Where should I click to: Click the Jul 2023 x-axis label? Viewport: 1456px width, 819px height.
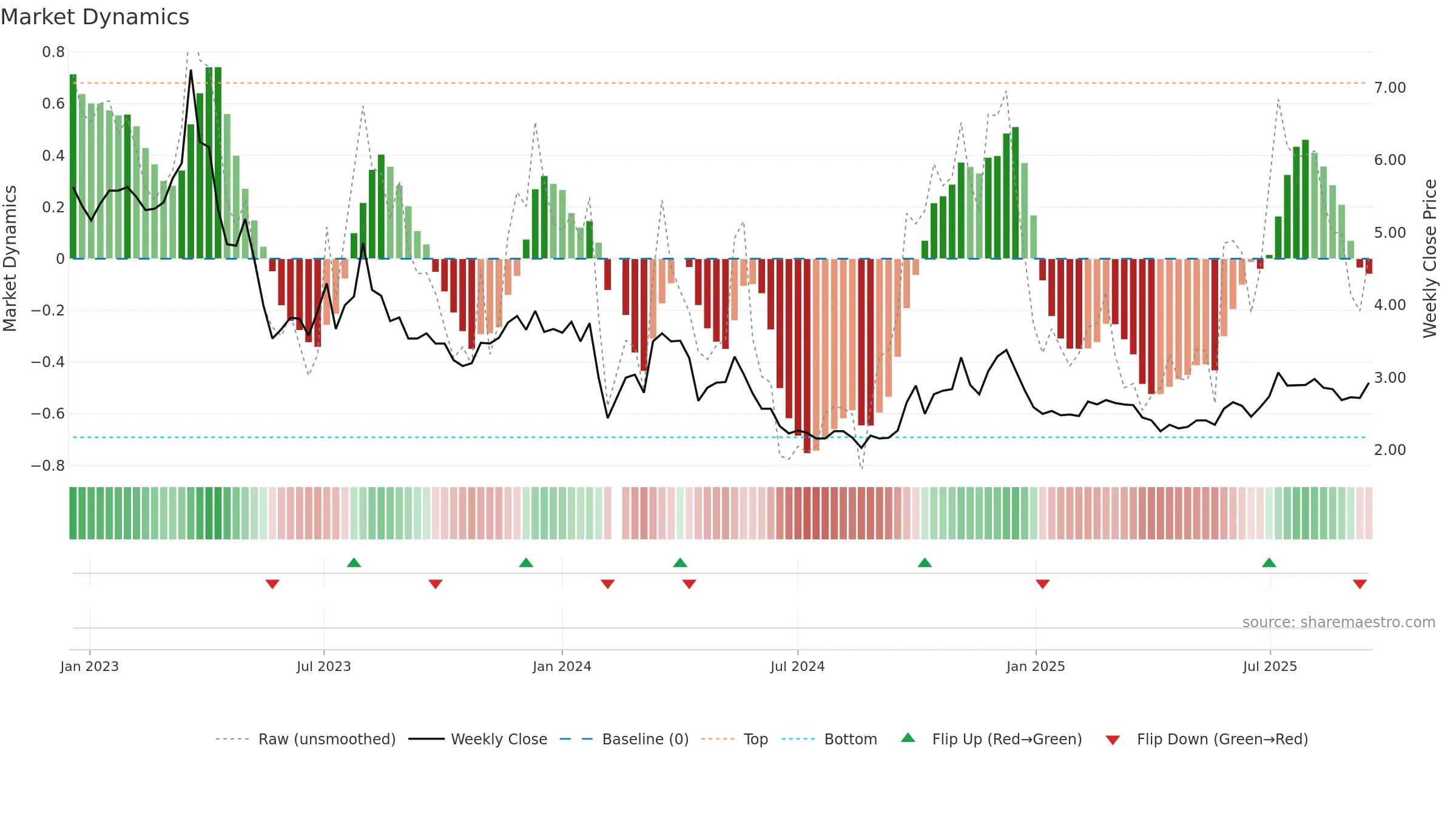324,666
